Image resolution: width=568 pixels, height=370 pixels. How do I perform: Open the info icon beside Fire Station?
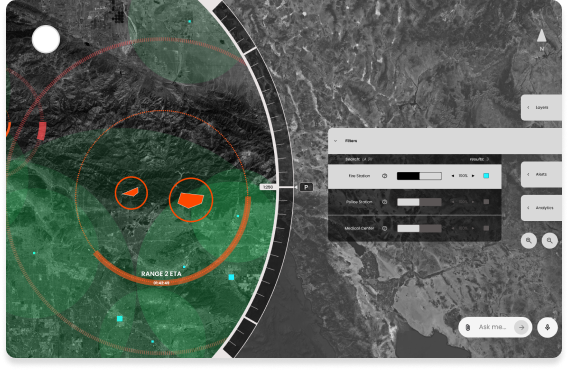coord(384,176)
